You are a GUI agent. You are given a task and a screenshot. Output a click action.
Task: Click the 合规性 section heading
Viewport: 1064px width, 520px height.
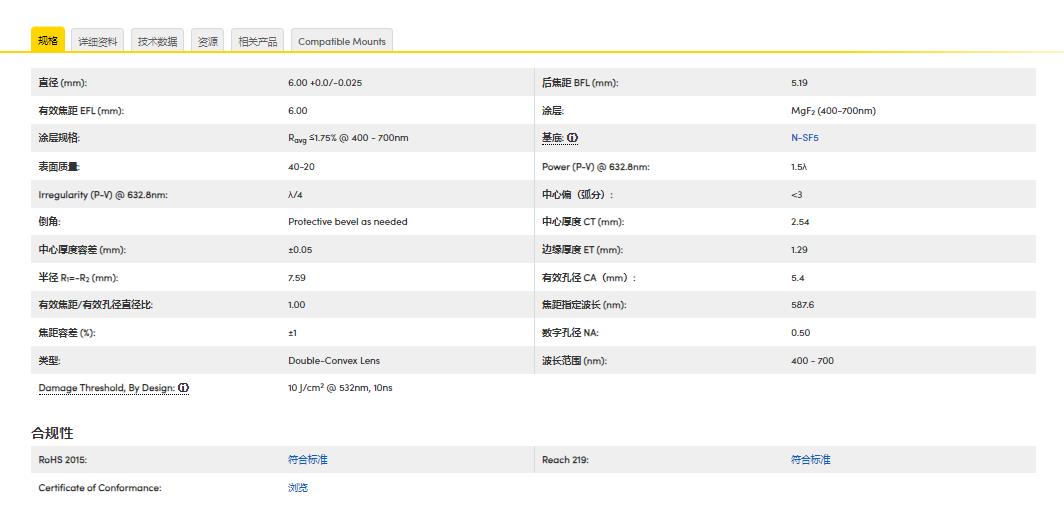point(52,433)
